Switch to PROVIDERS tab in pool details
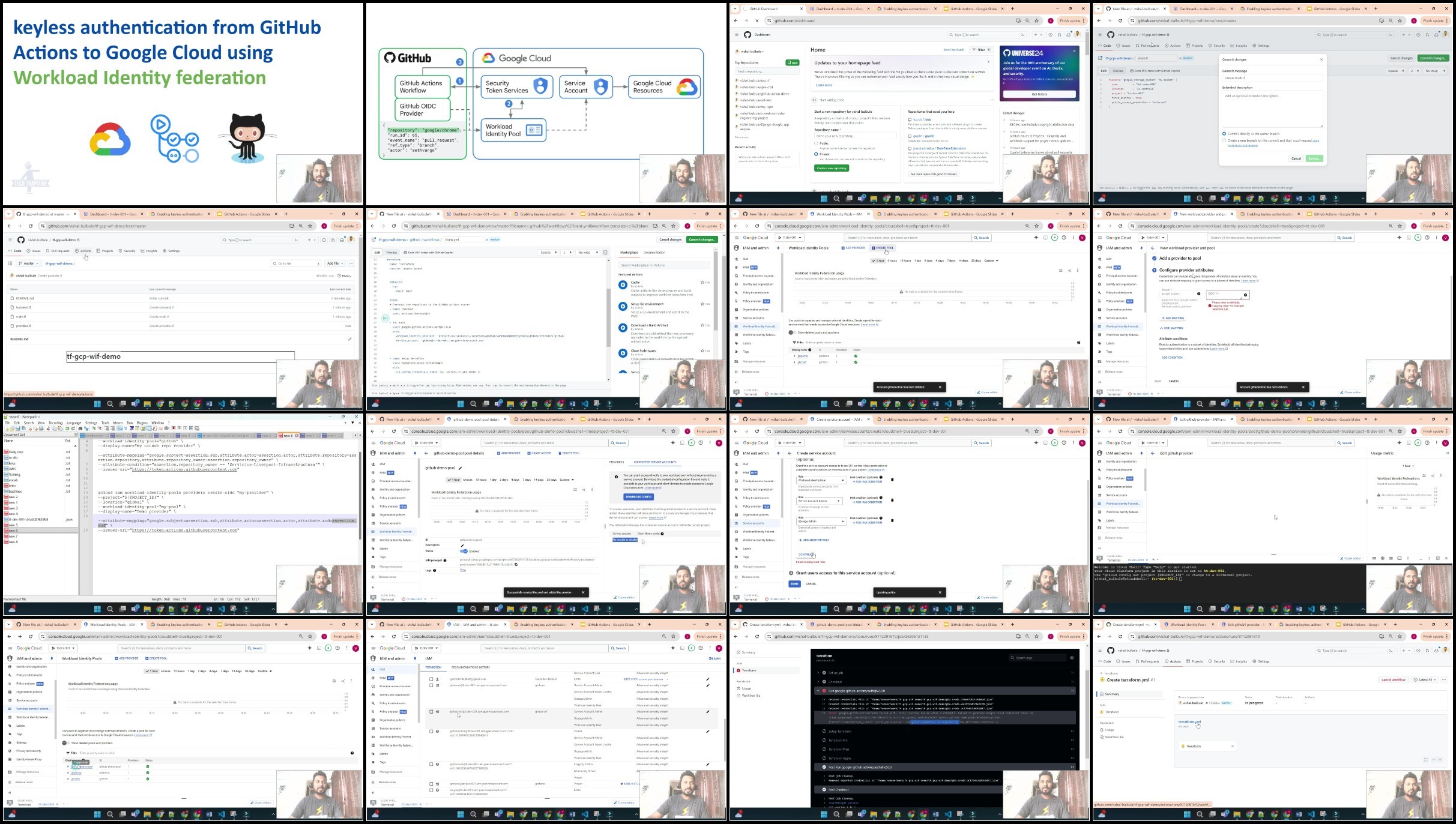 (617, 462)
